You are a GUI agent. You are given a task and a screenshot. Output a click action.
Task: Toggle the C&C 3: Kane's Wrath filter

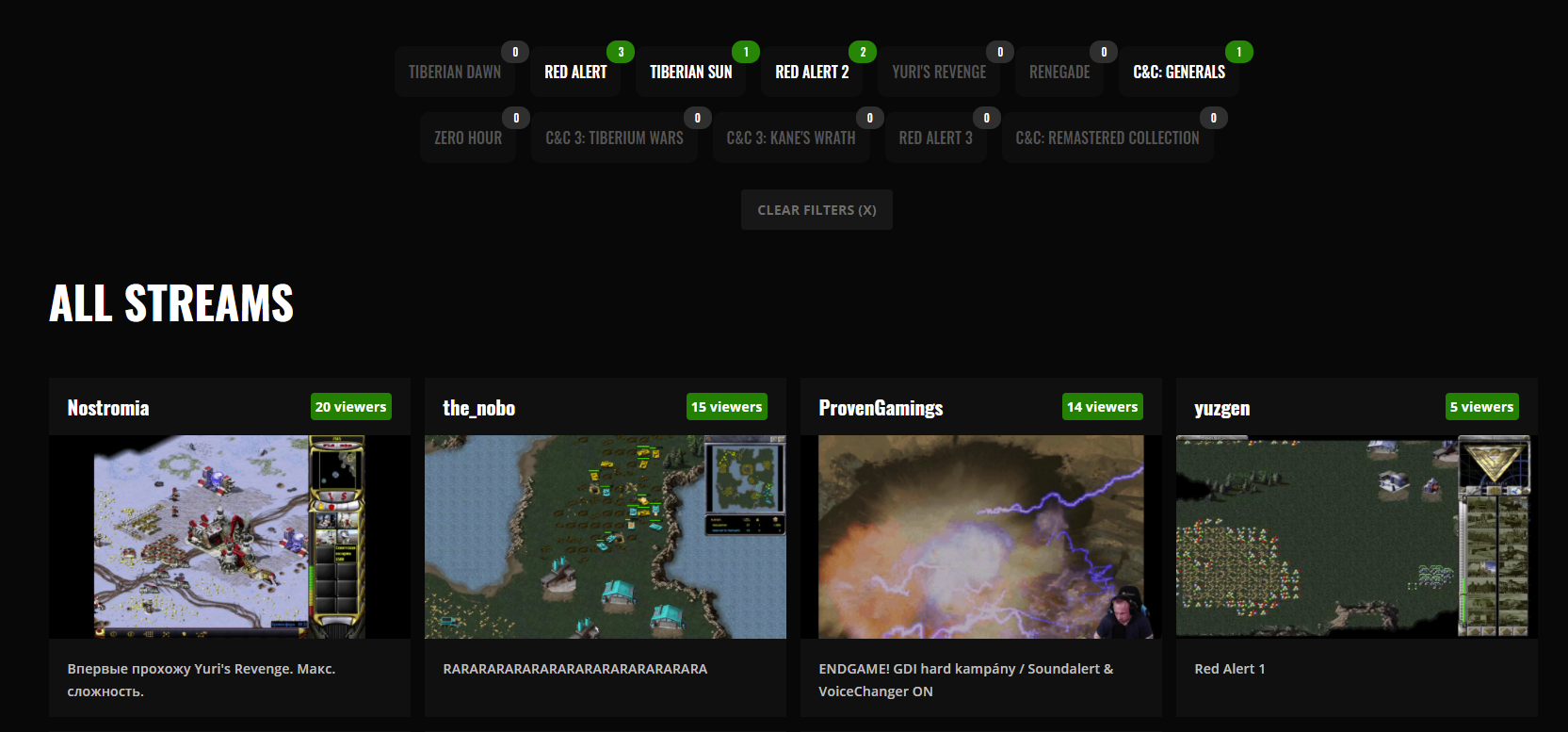(791, 138)
